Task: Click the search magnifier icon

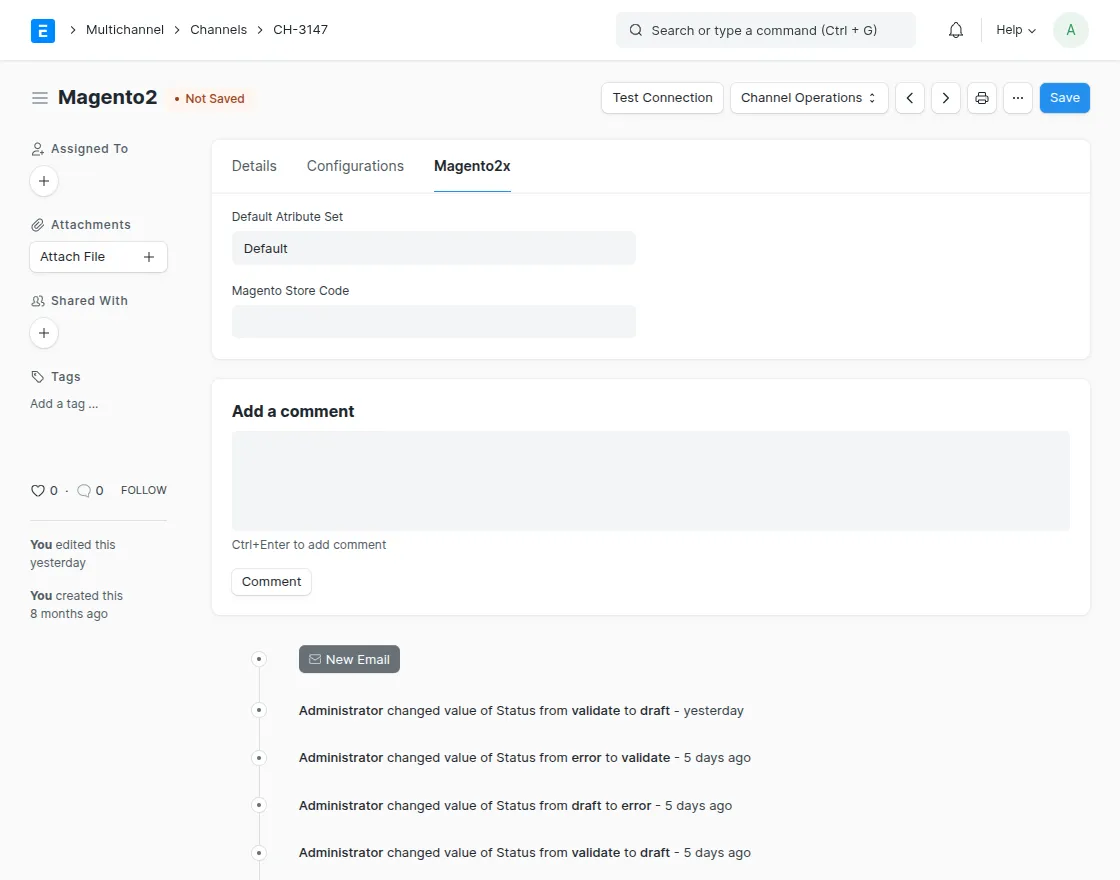Action: click(635, 30)
